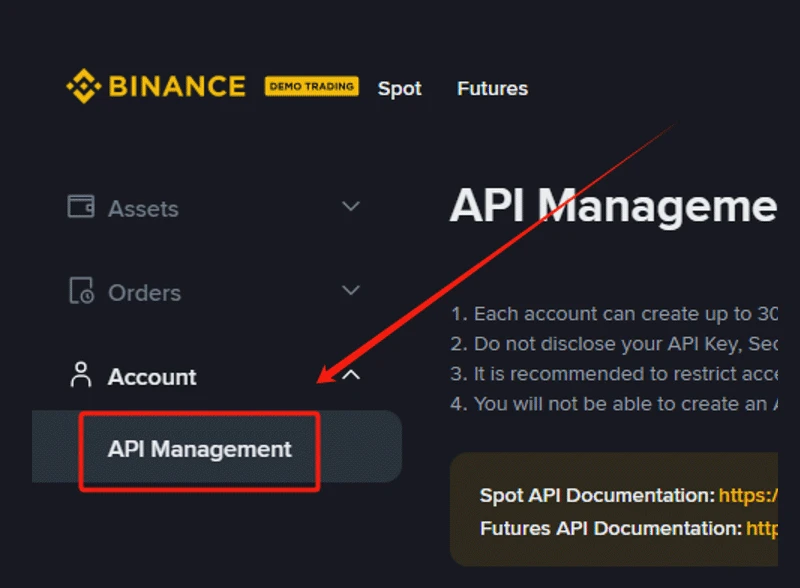Collapse the Account chevron
This screenshot has height=588, width=800.
(x=351, y=375)
